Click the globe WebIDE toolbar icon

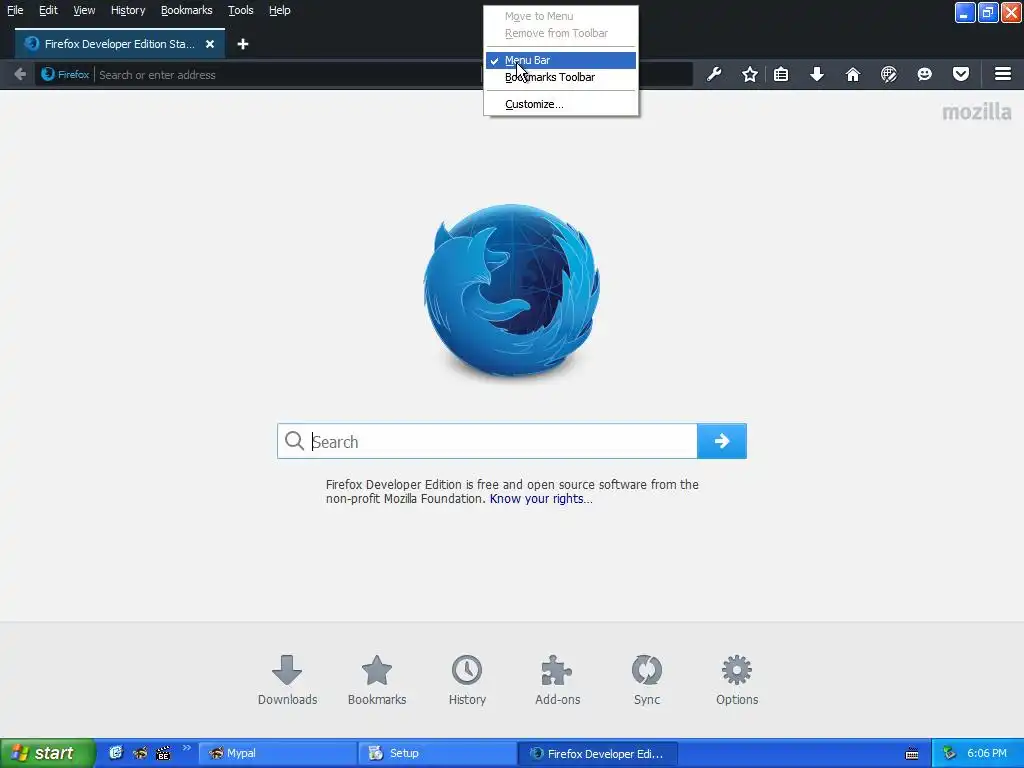[889, 74]
